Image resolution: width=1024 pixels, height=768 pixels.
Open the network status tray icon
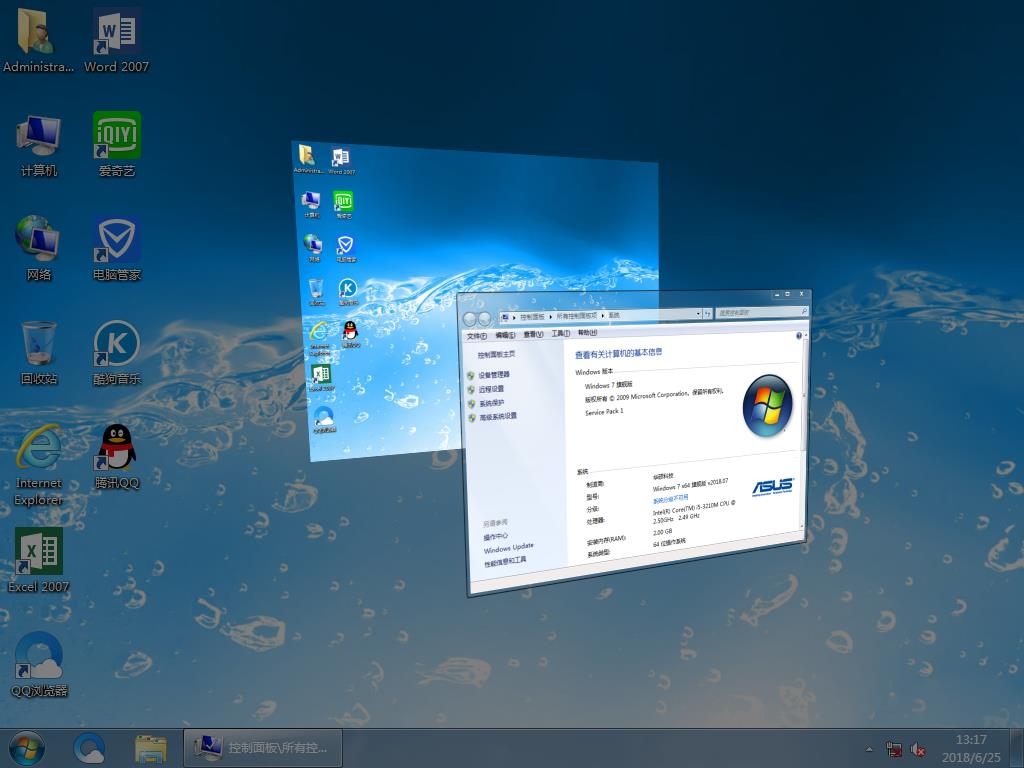[x=894, y=749]
